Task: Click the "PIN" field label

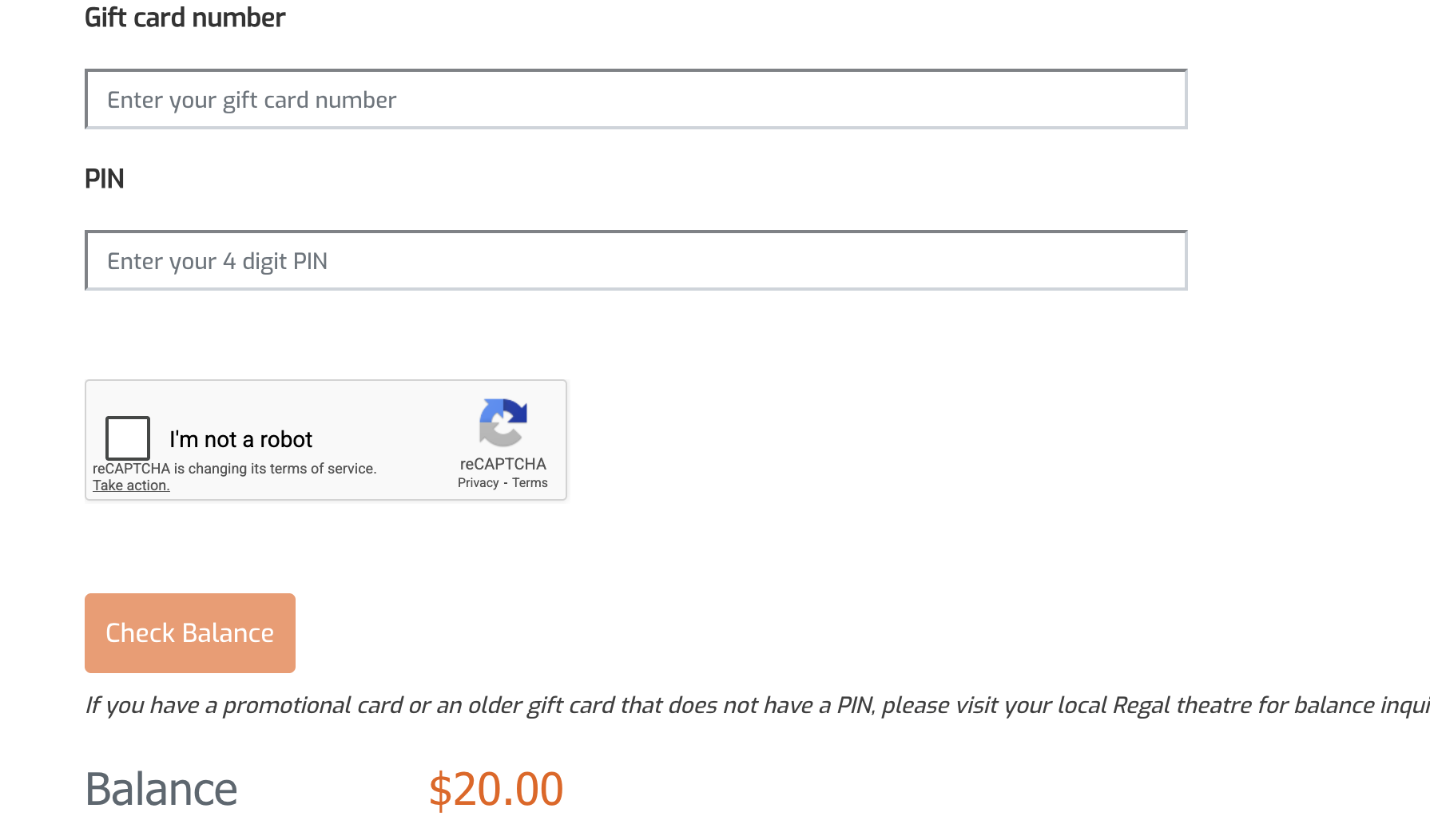Action: pyautogui.click(x=105, y=179)
